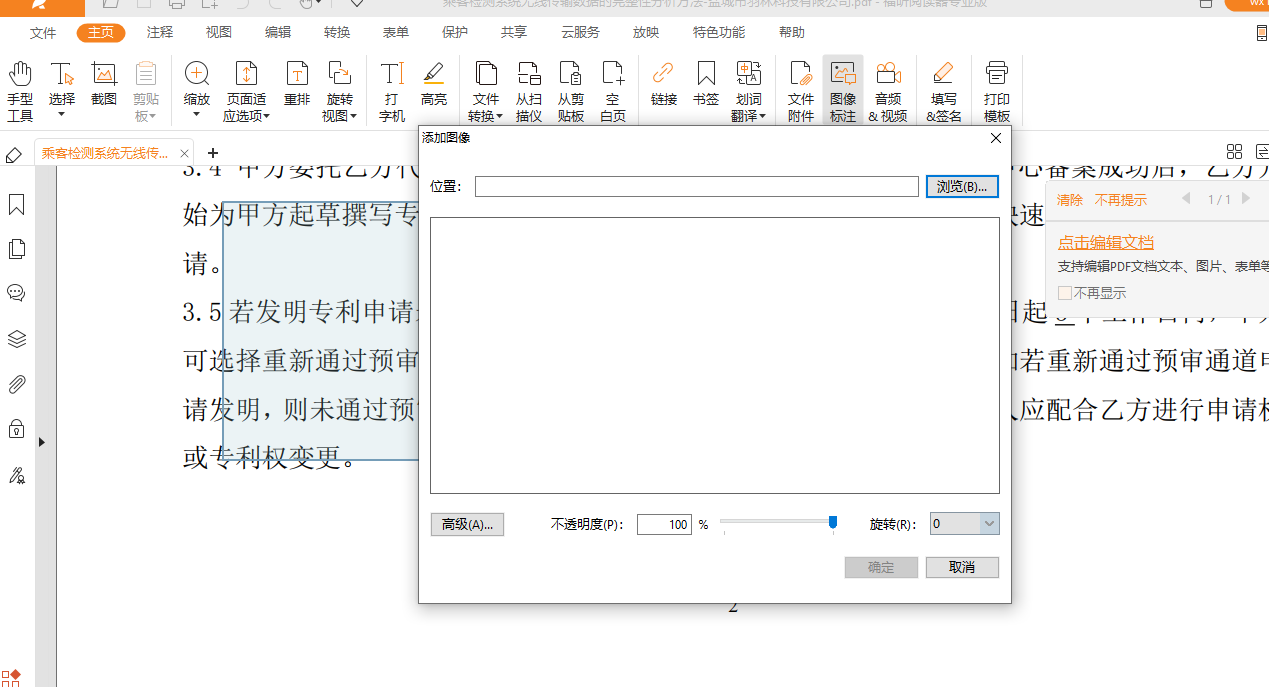Image resolution: width=1269 pixels, height=687 pixels.
Task: Select the 手型工具 hand tool
Action: click(x=20, y=90)
